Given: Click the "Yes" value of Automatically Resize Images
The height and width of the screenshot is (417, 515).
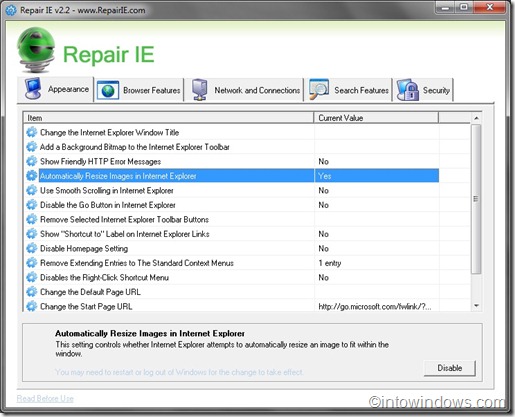Looking at the screenshot, I should pos(324,176).
